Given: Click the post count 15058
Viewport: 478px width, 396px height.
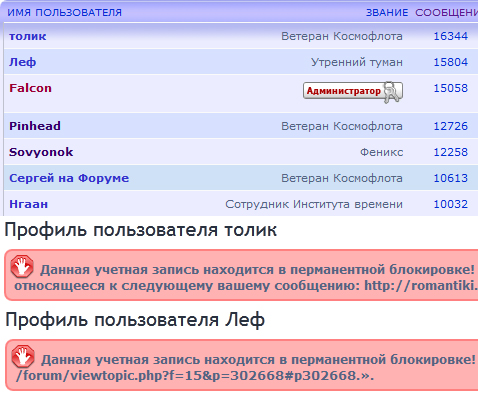Looking at the screenshot, I should [x=451, y=88].
